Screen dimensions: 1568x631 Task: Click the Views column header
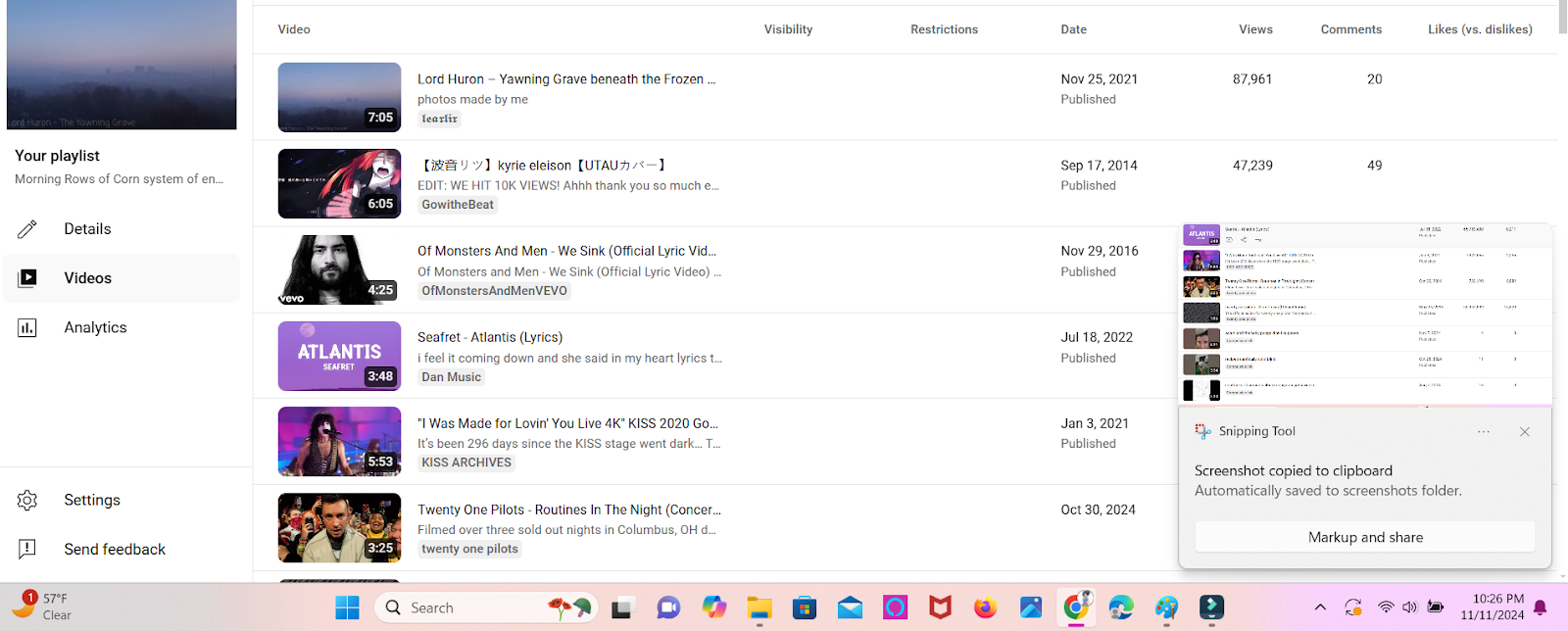pos(1255,29)
